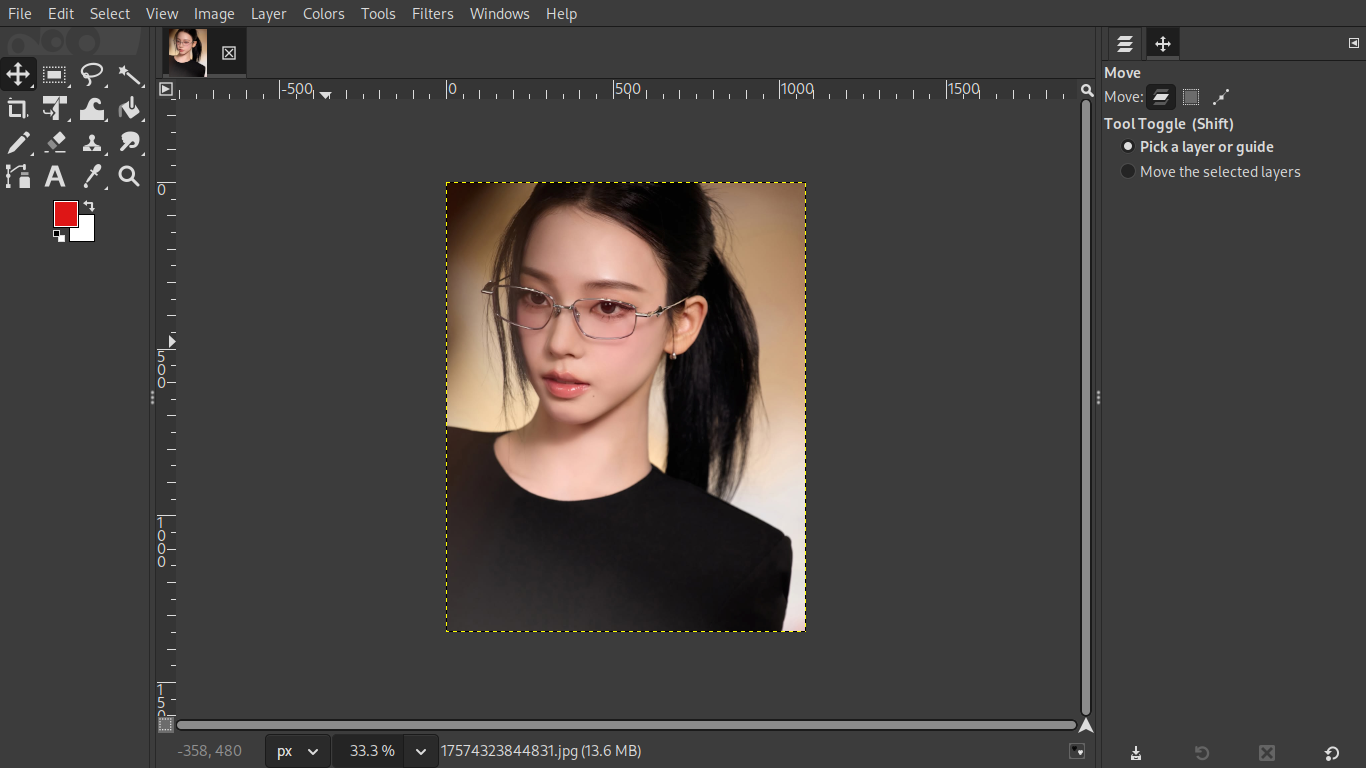Select the Free Select lasso tool
Image resolution: width=1366 pixels, height=768 pixels.
[92, 74]
